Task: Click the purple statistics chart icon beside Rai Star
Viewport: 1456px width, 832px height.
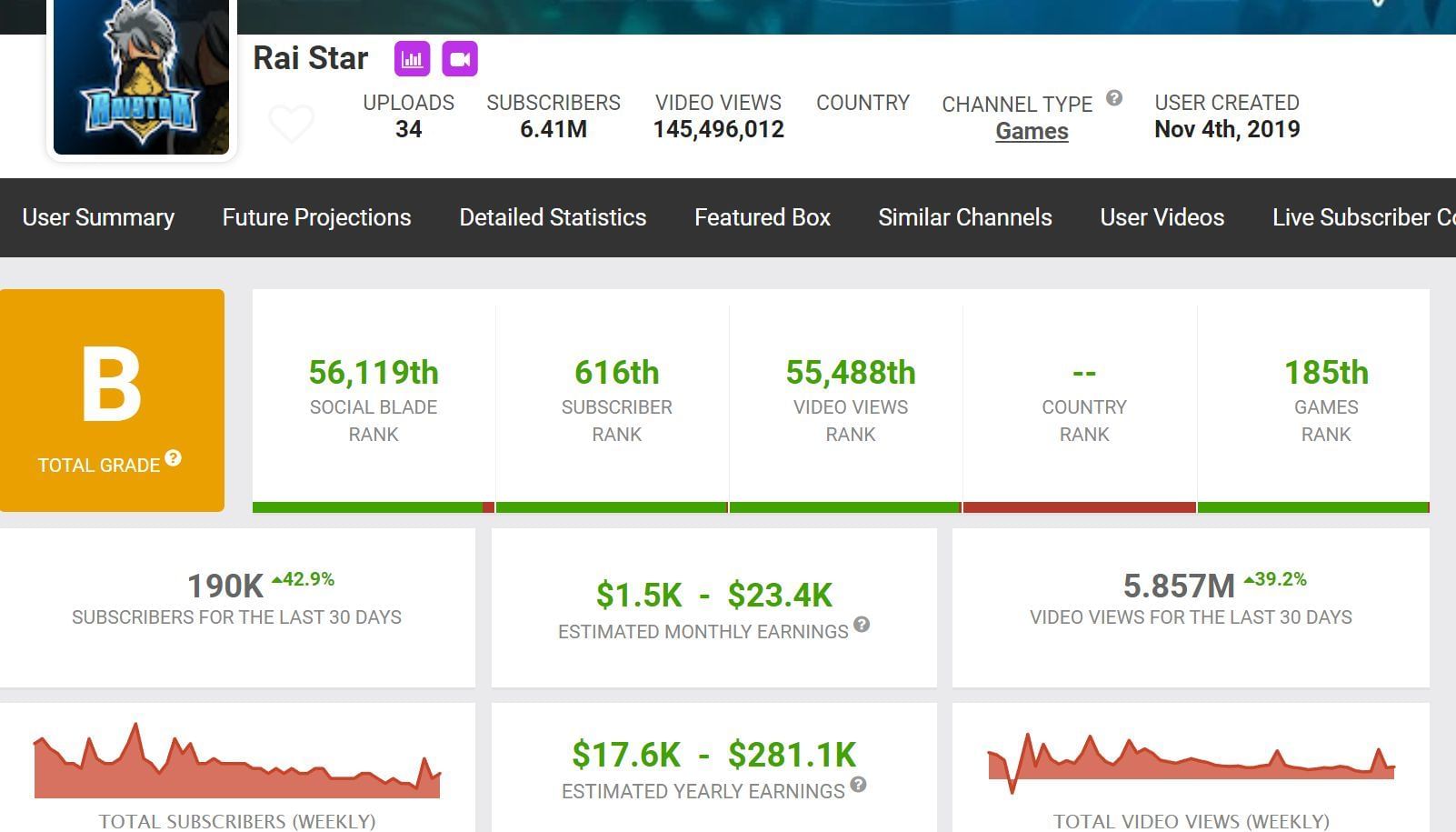Action: point(412,59)
